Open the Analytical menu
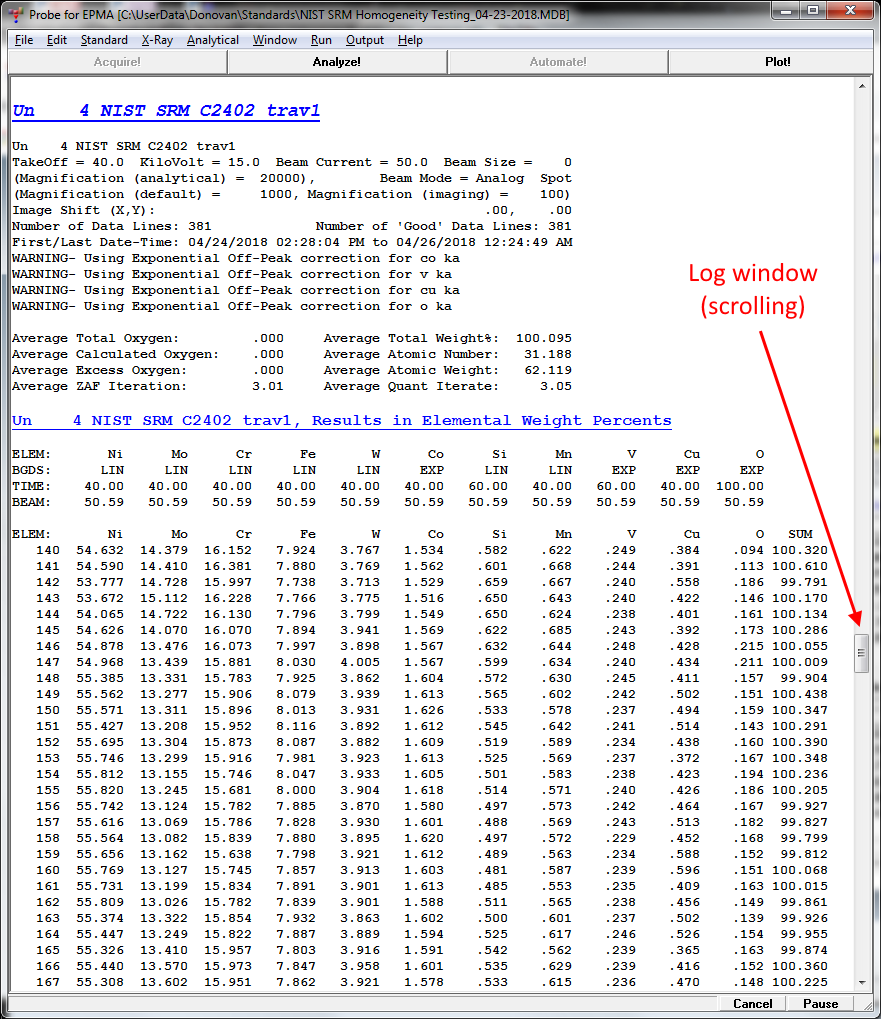Image resolution: width=881 pixels, height=1019 pixels. tap(212, 40)
